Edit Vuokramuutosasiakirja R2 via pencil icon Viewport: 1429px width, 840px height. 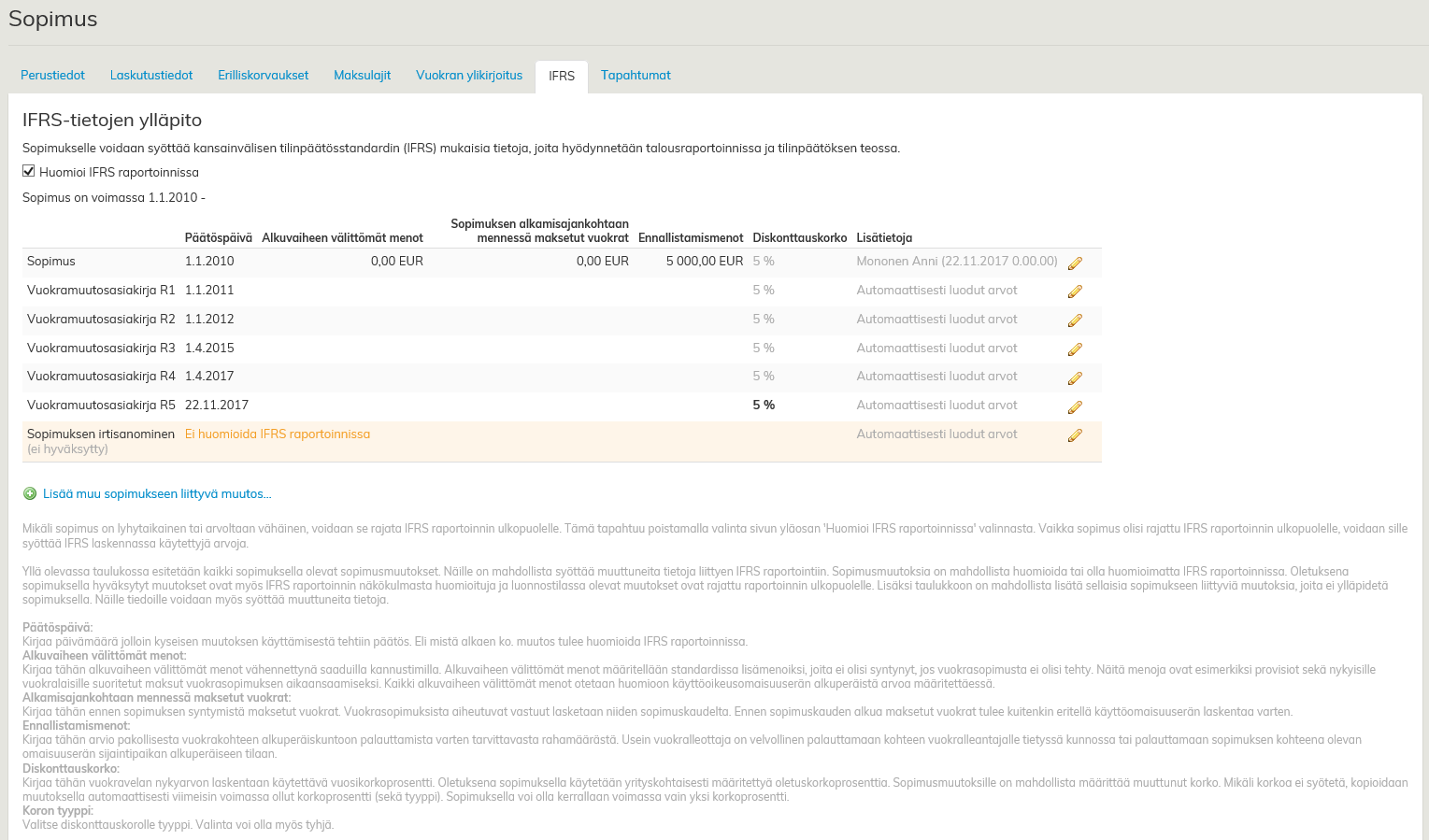click(x=1075, y=320)
